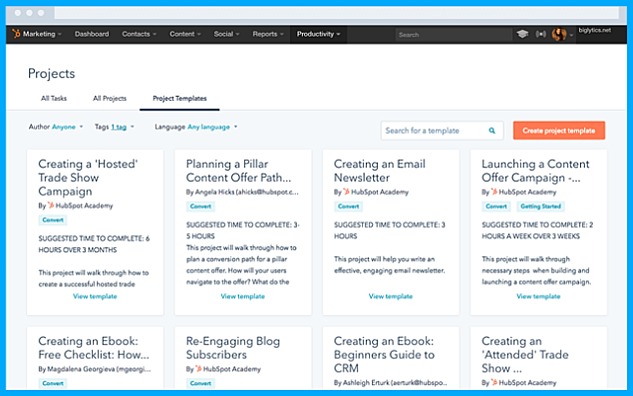Click the notifications broadcast icon
Viewport: 633px width, 396px height.
coord(541,34)
